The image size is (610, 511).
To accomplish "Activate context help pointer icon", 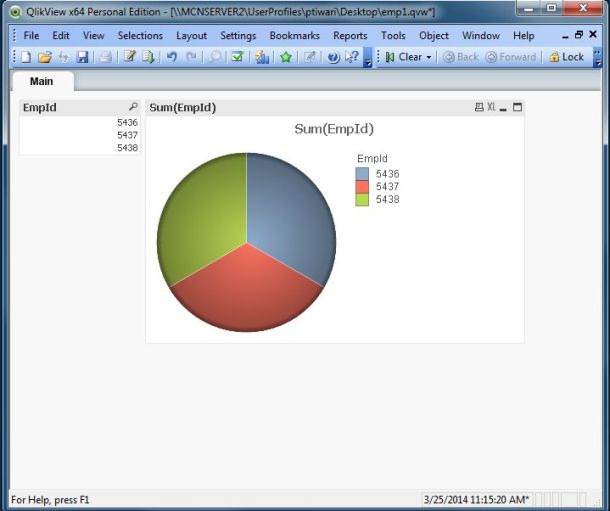I will point(352,57).
